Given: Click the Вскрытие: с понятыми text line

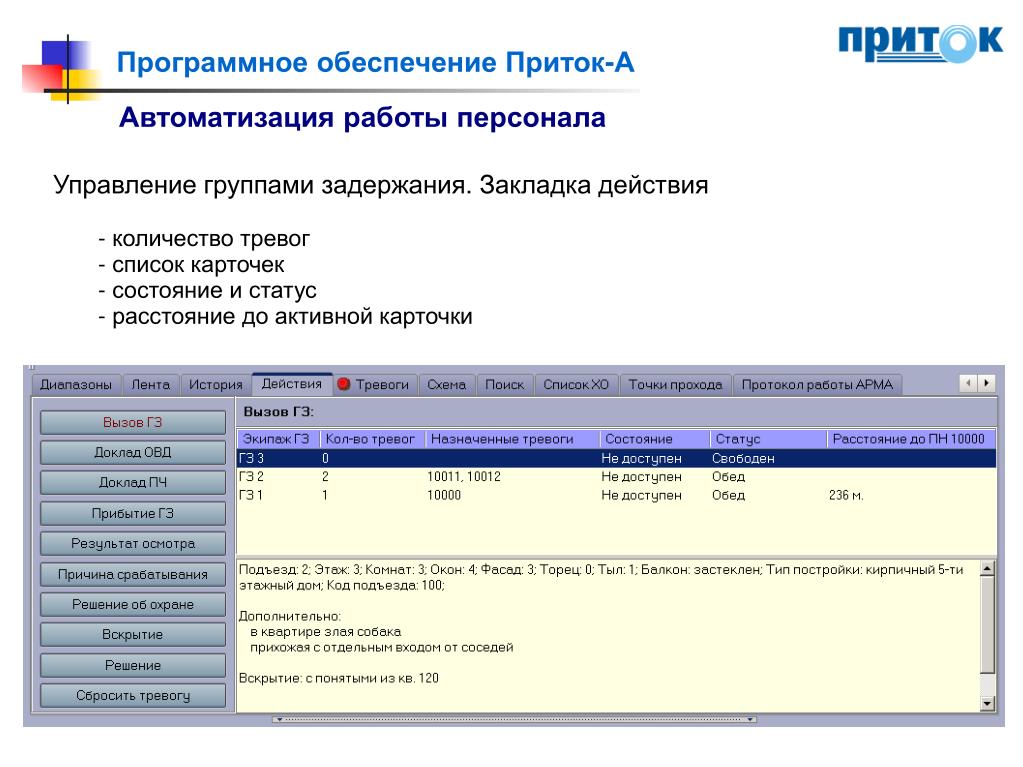Looking at the screenshot, I should pos(339,678).
